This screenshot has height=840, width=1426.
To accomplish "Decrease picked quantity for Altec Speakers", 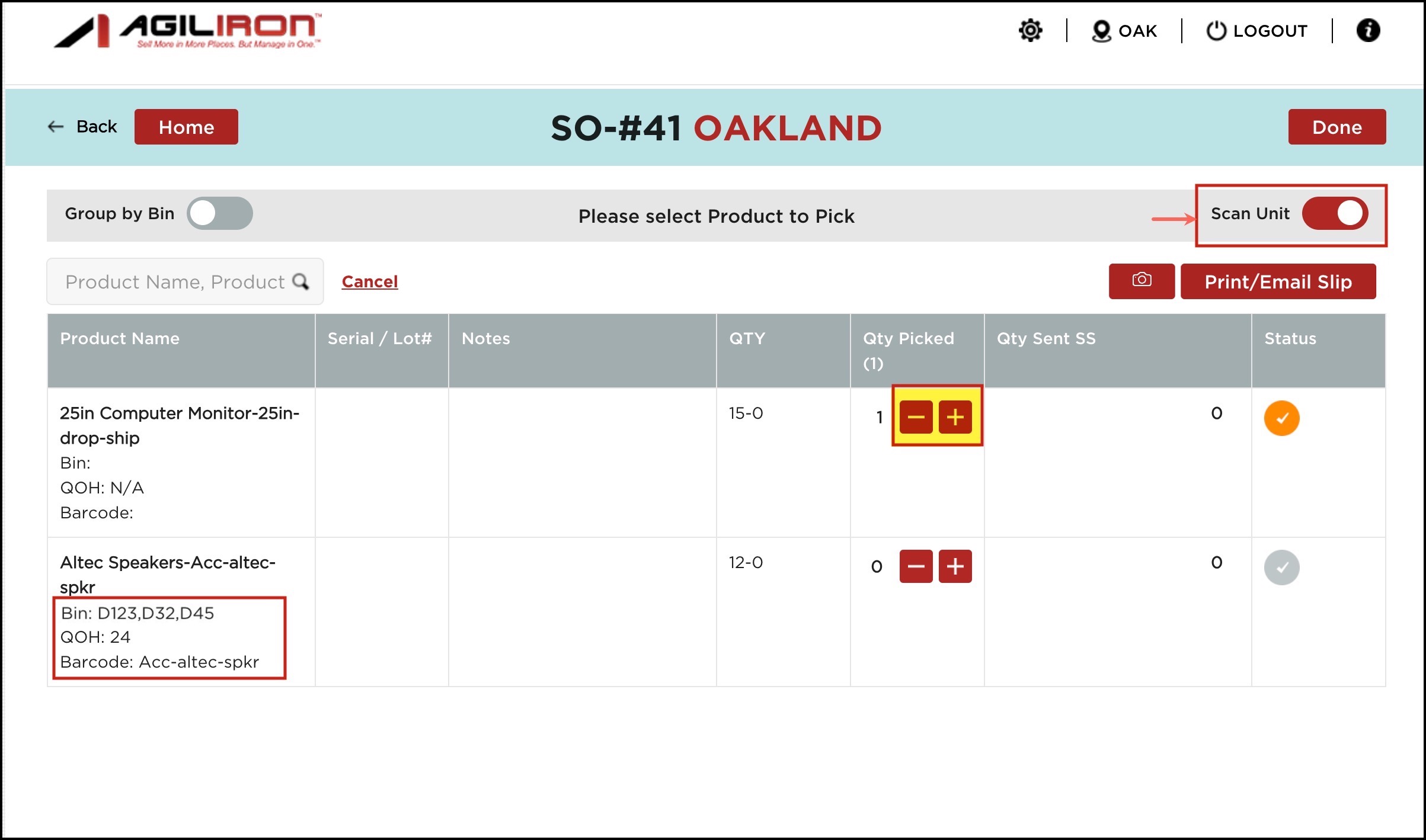I will tap(915, 566).
